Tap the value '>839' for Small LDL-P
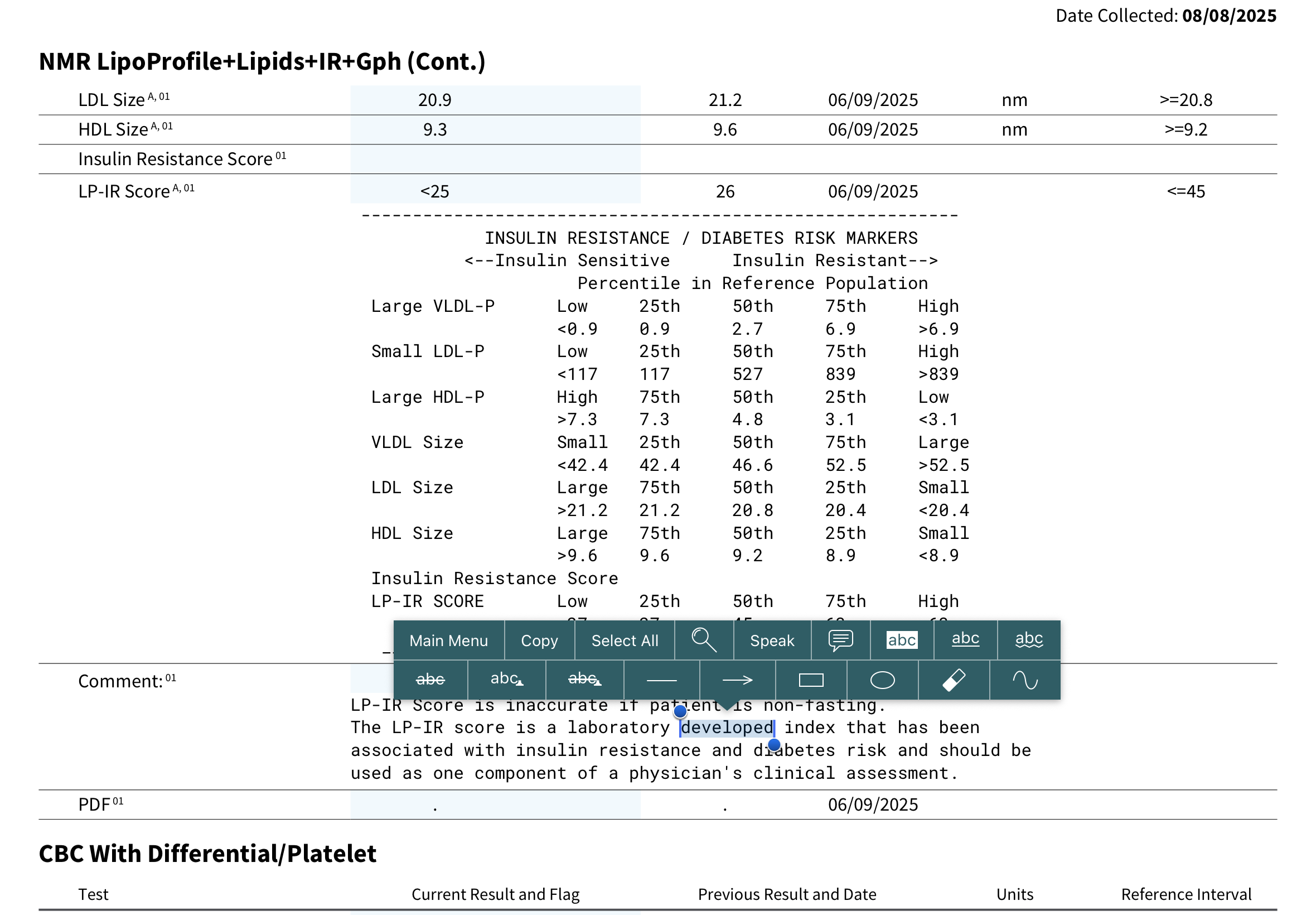The width and height of the screenshot is (1316, 915). pyautogui.click(x=938, y=374)
